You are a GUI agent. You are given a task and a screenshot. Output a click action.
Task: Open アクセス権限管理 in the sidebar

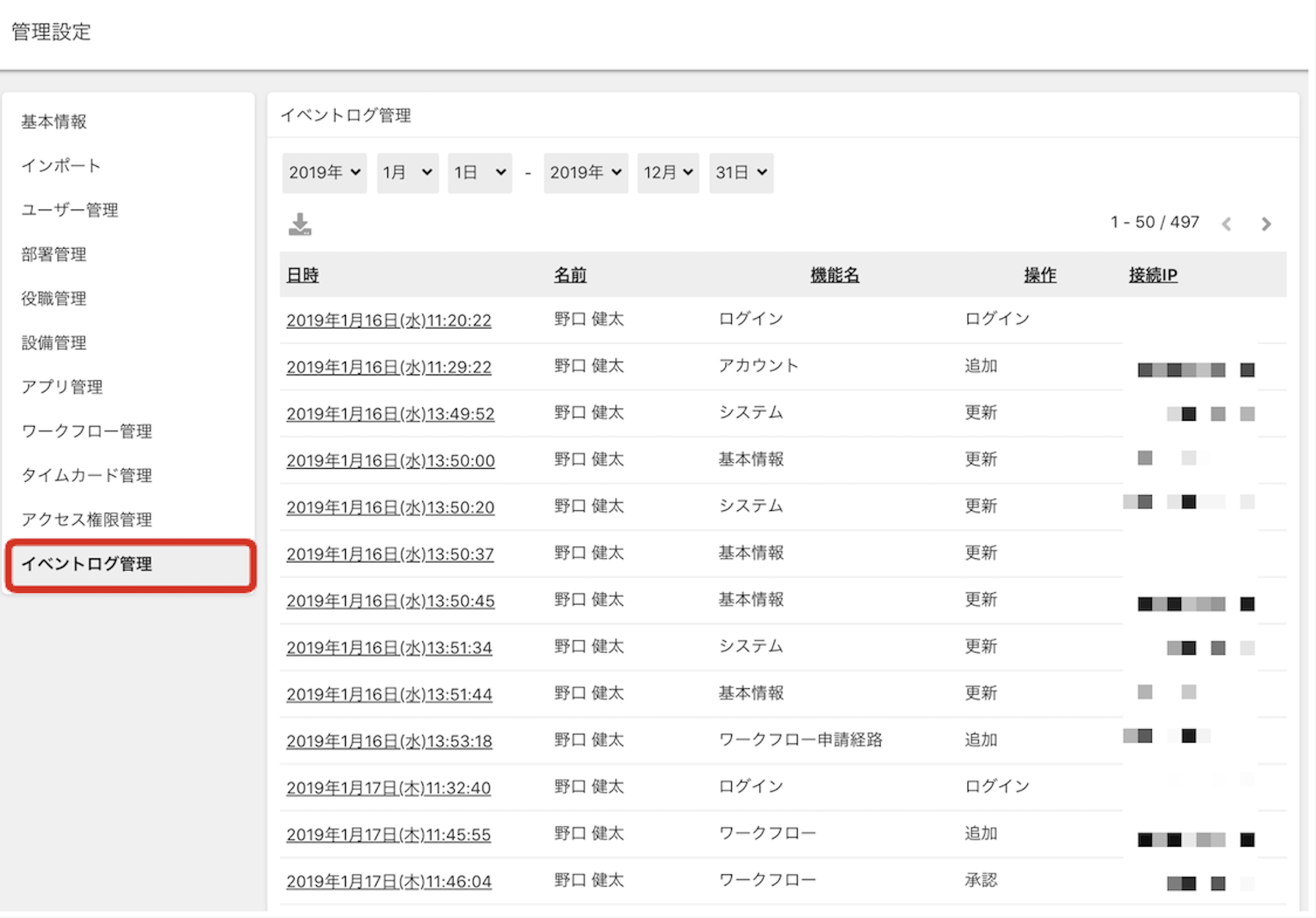pos(86,519)
